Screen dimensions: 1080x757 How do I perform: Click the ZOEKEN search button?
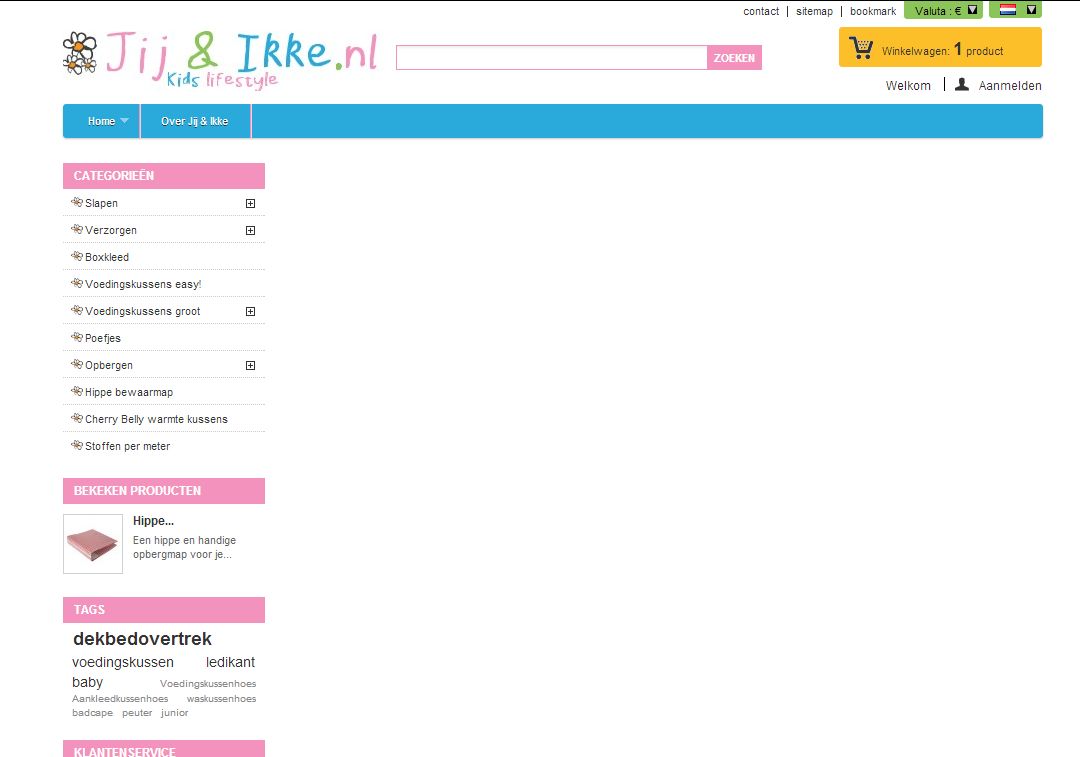(734, 58)
